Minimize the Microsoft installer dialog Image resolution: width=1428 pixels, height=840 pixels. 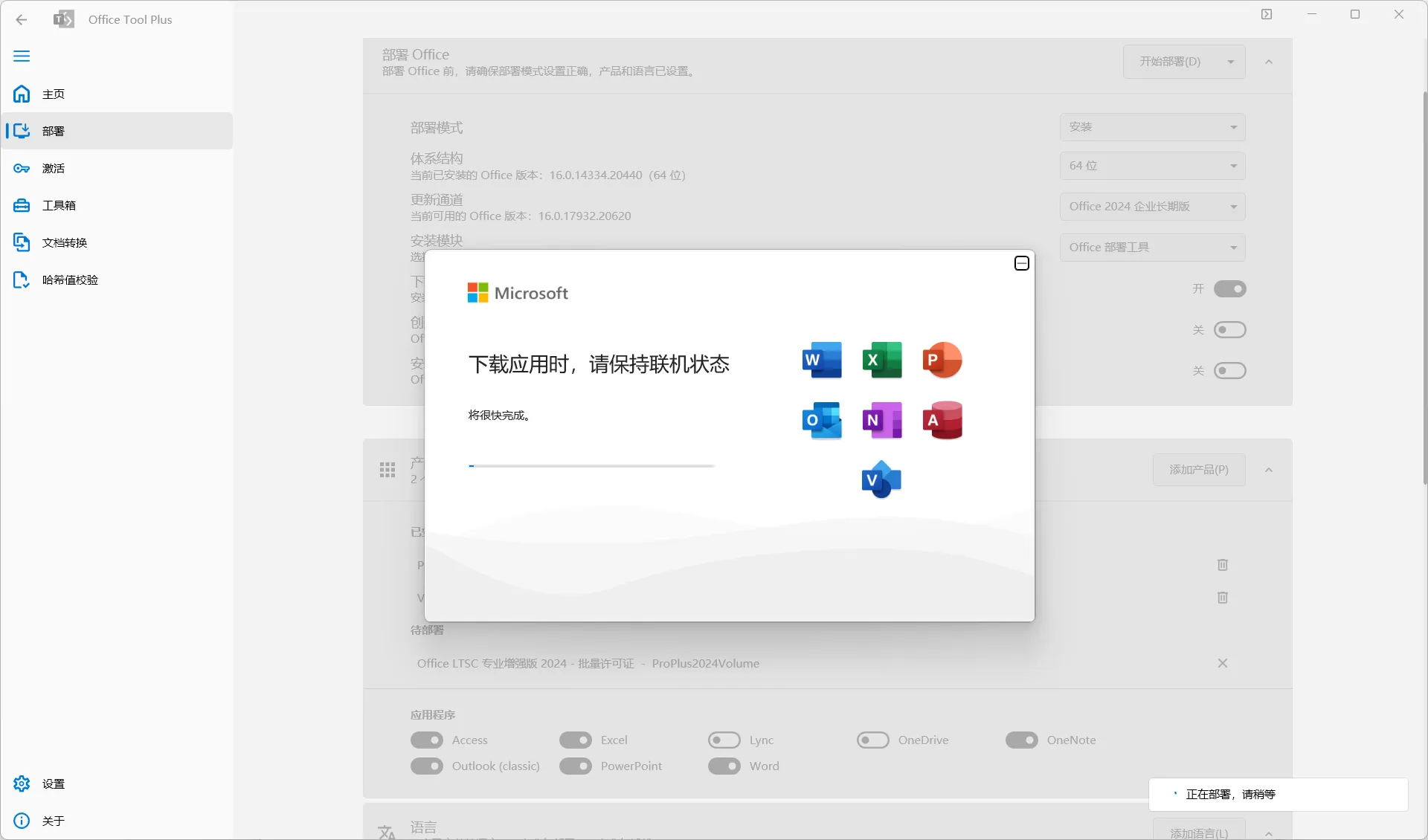click(x=1021, y=263)
